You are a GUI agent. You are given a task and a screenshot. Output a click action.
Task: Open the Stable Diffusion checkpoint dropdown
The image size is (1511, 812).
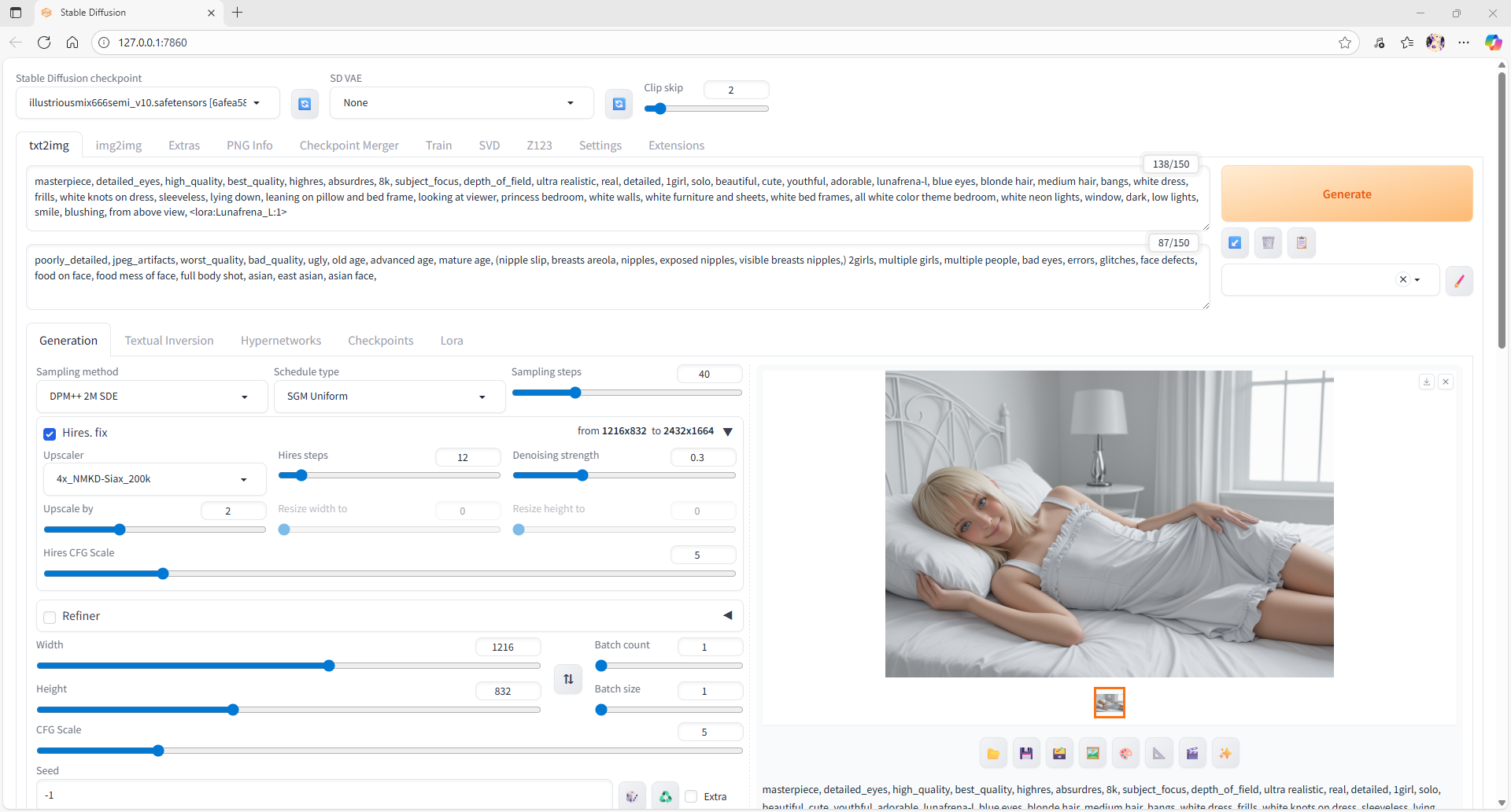tap(148, 103)
